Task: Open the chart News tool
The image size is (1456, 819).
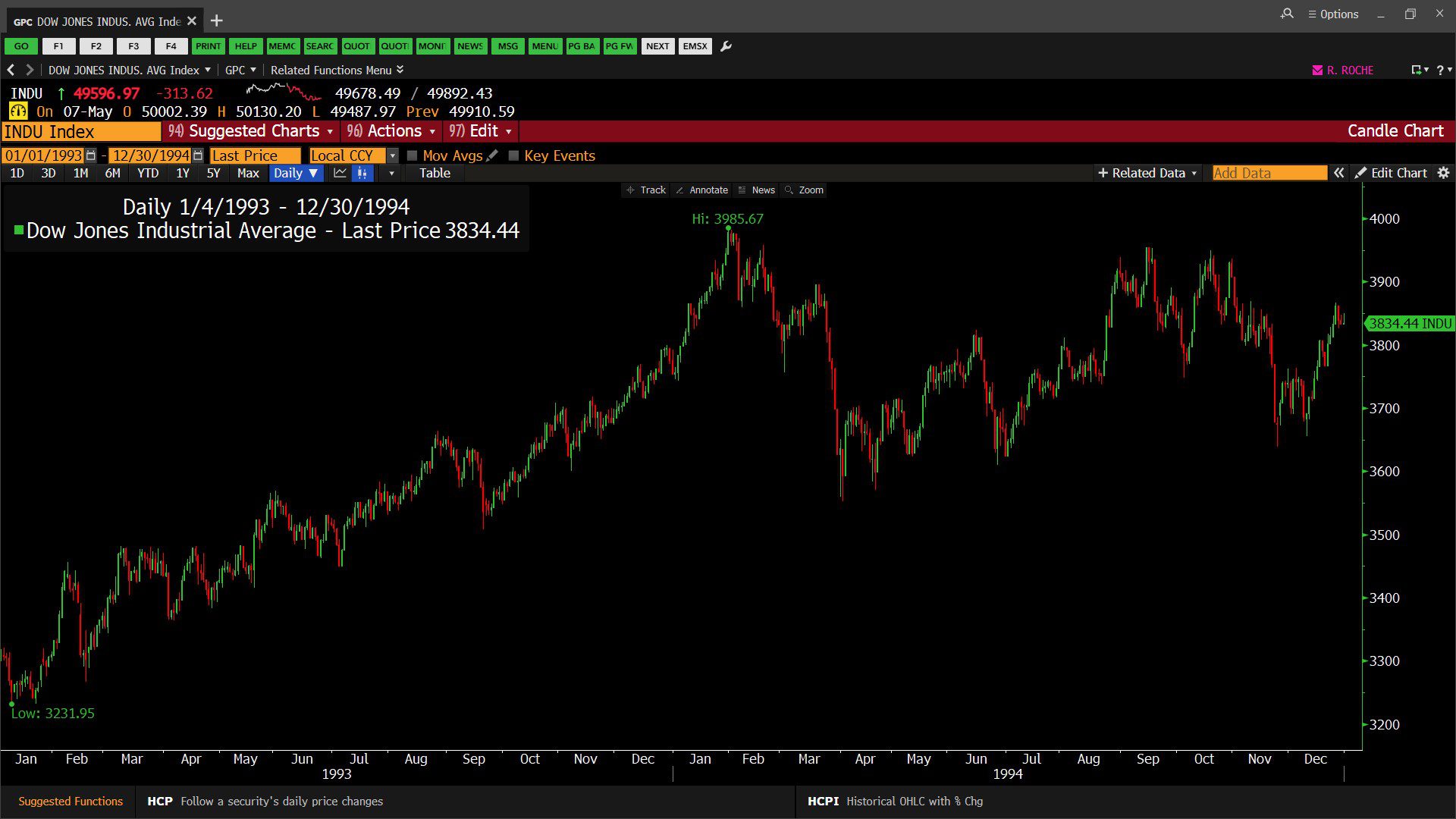Action: pyautogui.click(x=757, y=190)
